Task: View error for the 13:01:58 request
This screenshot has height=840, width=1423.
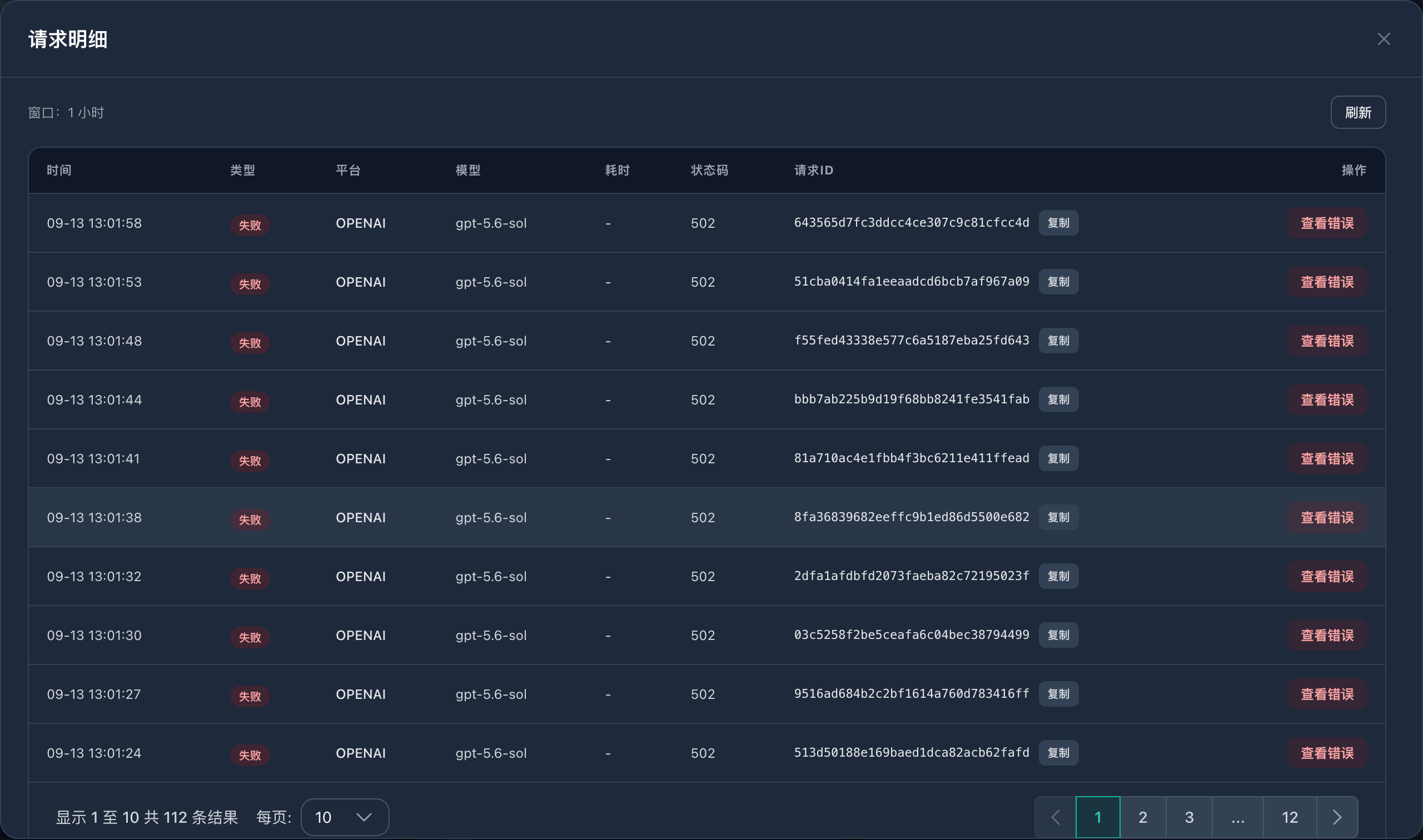Action: pos(1327,223)
